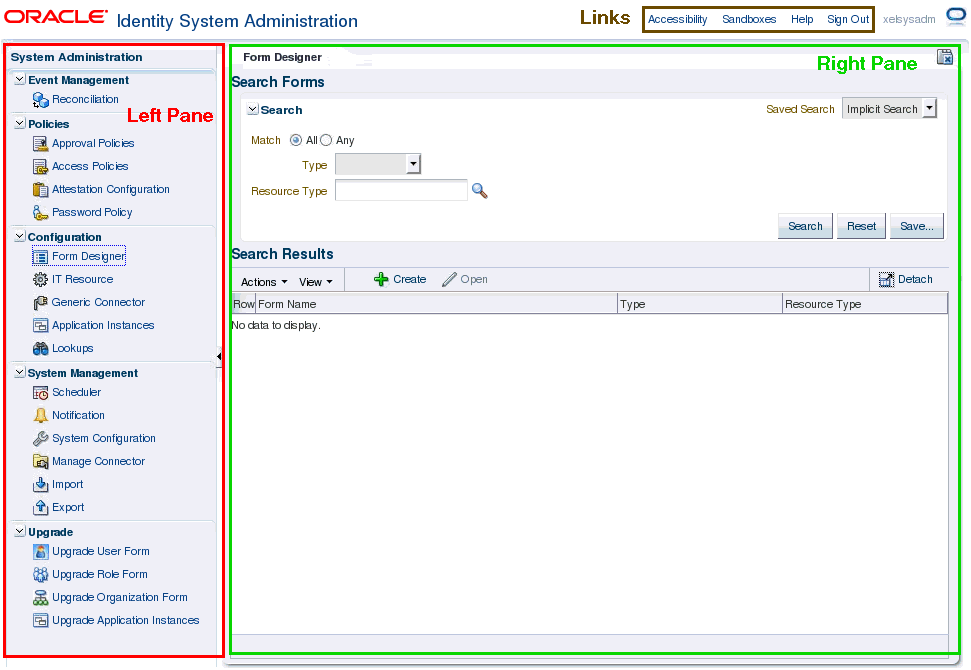Select the Any match radio button
The image size is (971, 670).
tap(326, 141)
